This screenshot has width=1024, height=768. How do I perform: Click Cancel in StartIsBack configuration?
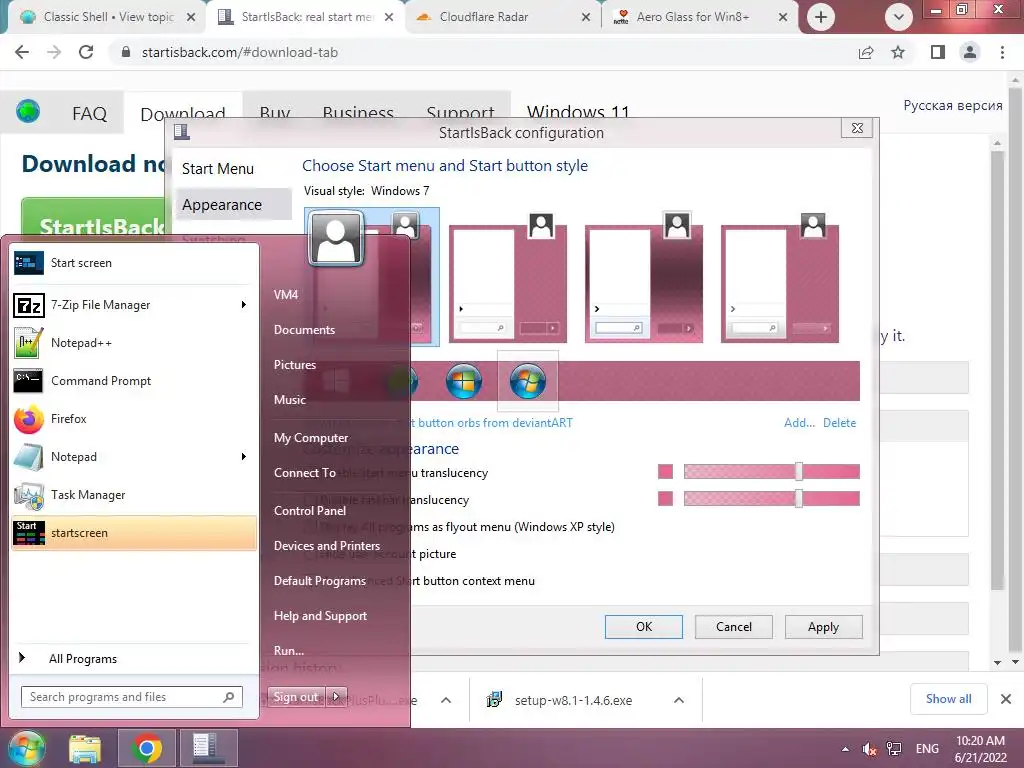tap(734, 627)
